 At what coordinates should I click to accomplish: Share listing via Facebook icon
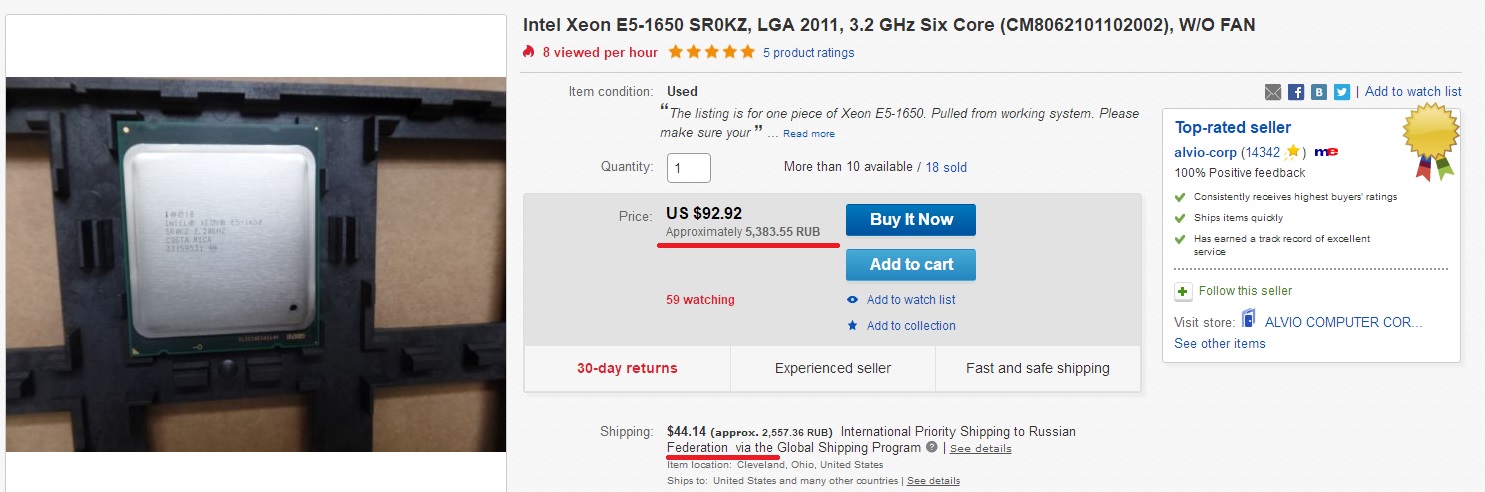[x=1296, y=92]
